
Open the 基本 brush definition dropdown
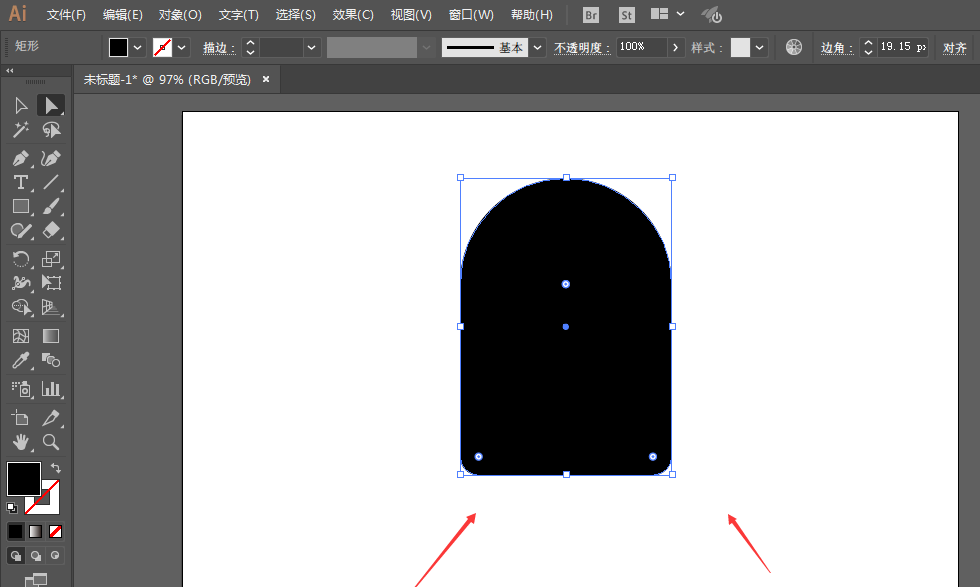click(x=538, y=48)
